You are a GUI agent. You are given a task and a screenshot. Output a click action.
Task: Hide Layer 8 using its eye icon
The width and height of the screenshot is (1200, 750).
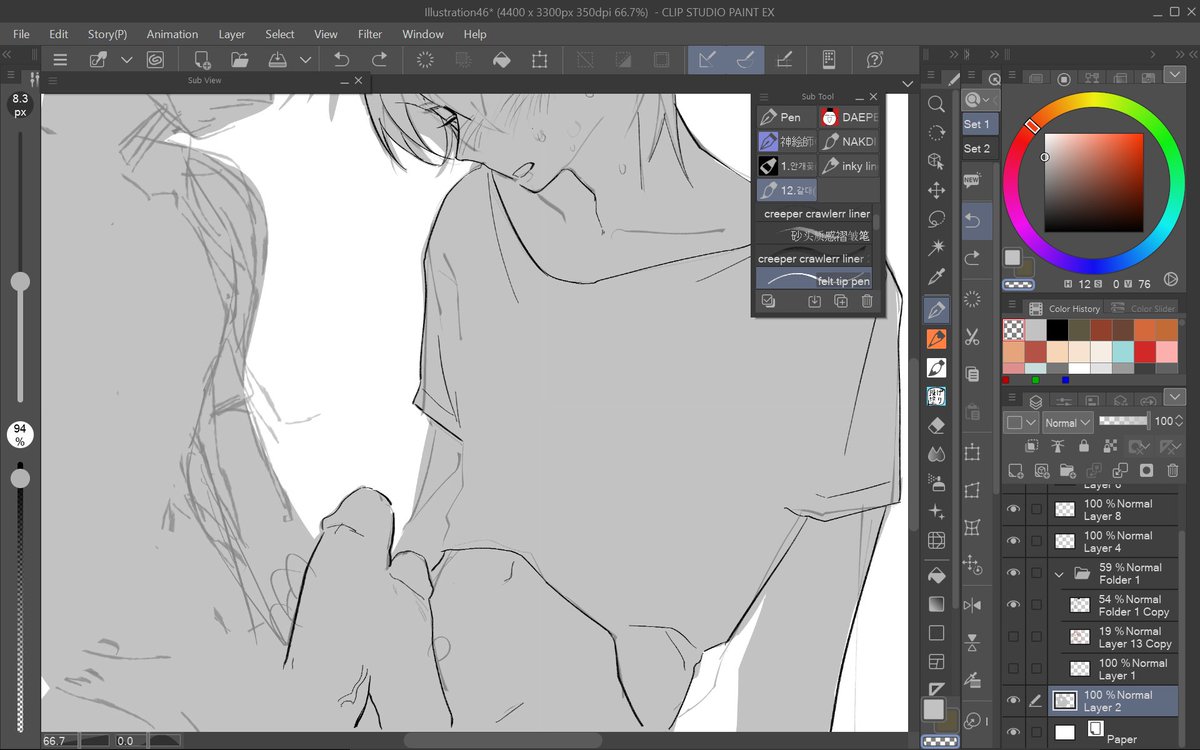1013,509
